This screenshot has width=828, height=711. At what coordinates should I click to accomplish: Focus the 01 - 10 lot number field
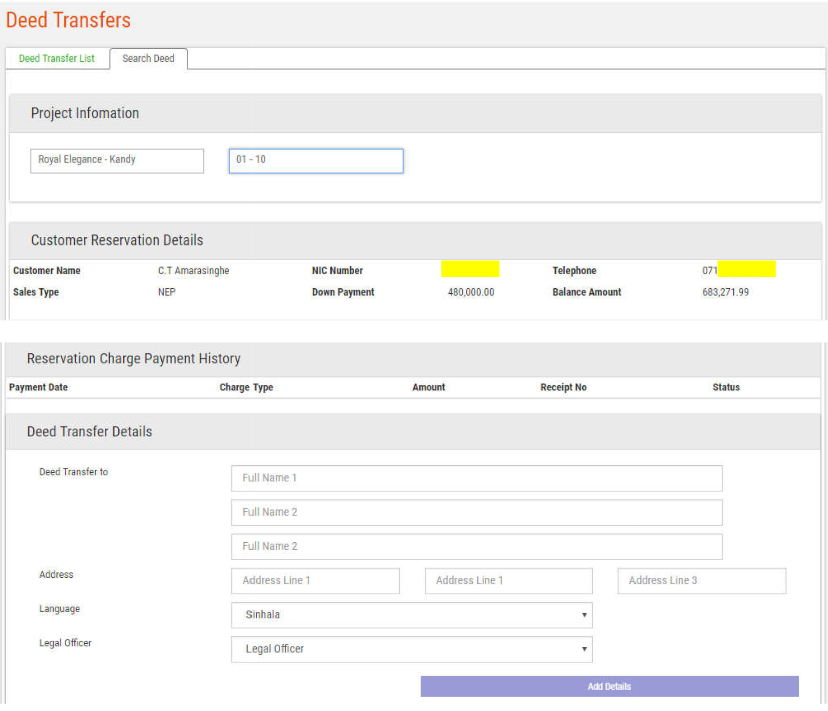pos(316,160)
